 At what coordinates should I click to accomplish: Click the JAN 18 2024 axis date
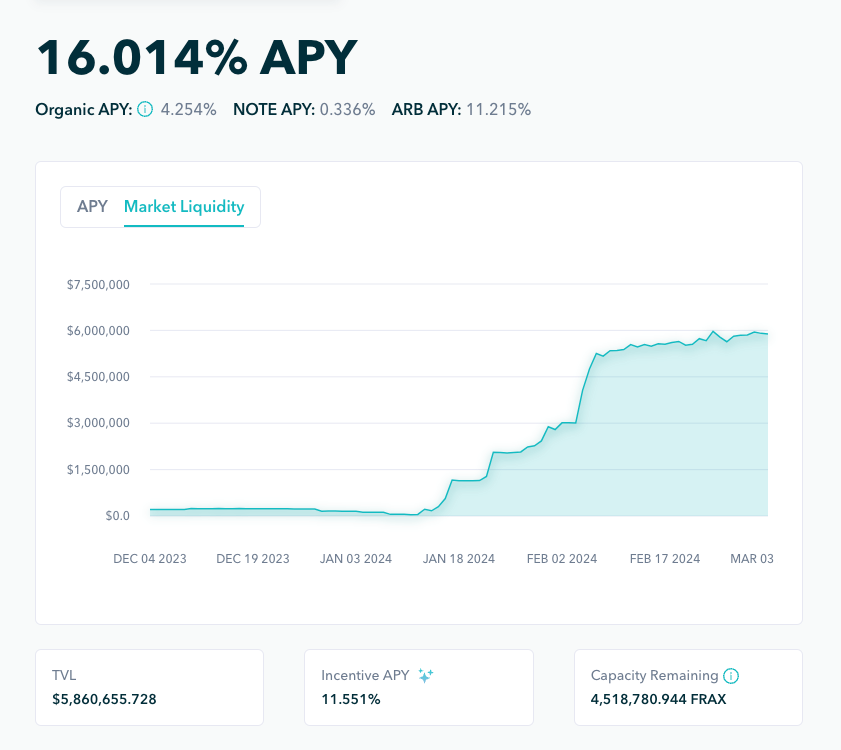[x=458, y=559]
